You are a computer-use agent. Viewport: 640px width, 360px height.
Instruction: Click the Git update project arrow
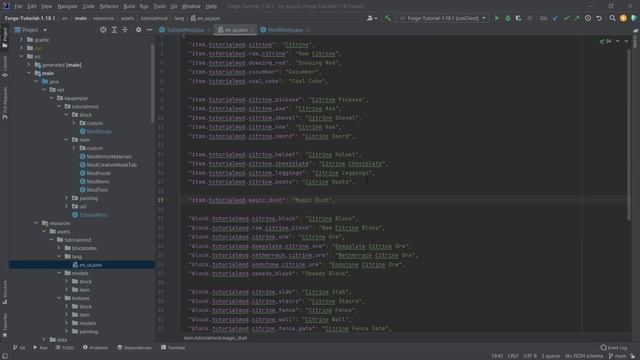555,18
